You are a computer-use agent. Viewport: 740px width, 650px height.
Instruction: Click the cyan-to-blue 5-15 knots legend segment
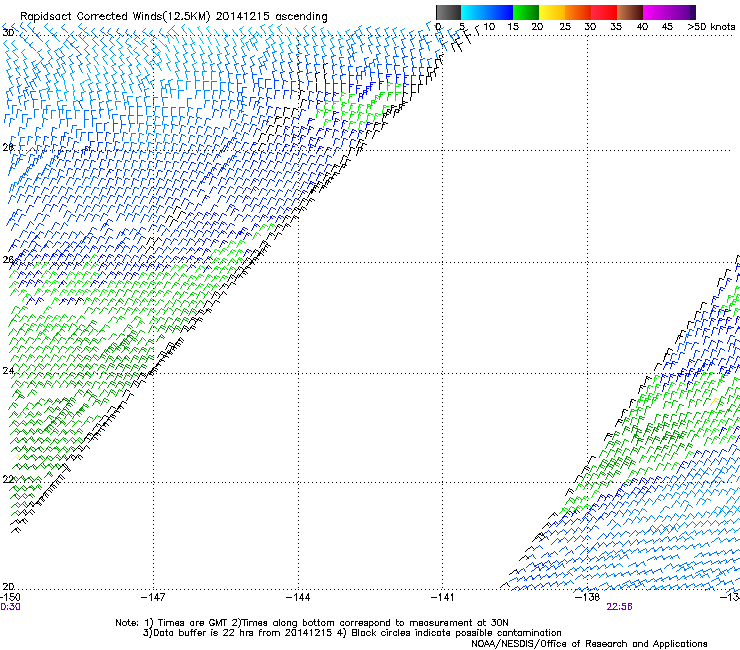[487, 12]
